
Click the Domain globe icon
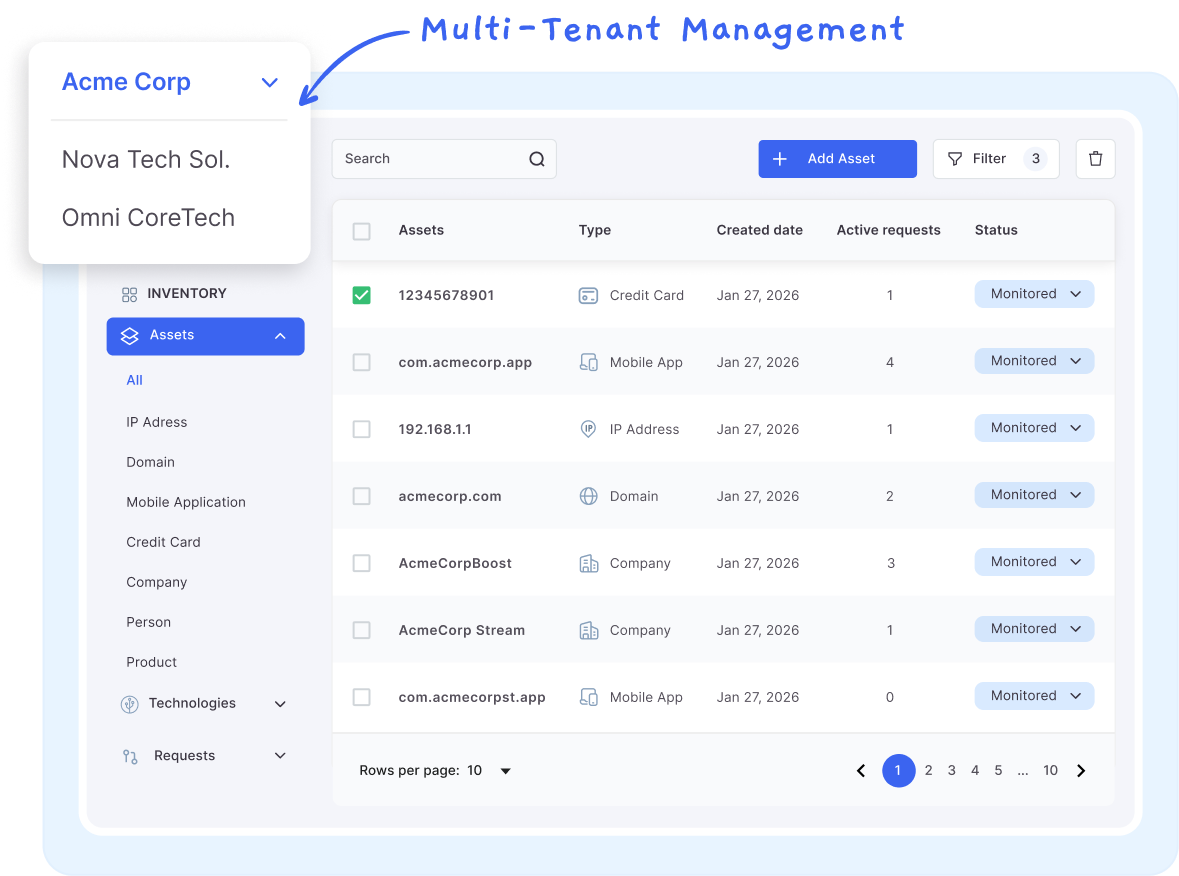point(588,496)
